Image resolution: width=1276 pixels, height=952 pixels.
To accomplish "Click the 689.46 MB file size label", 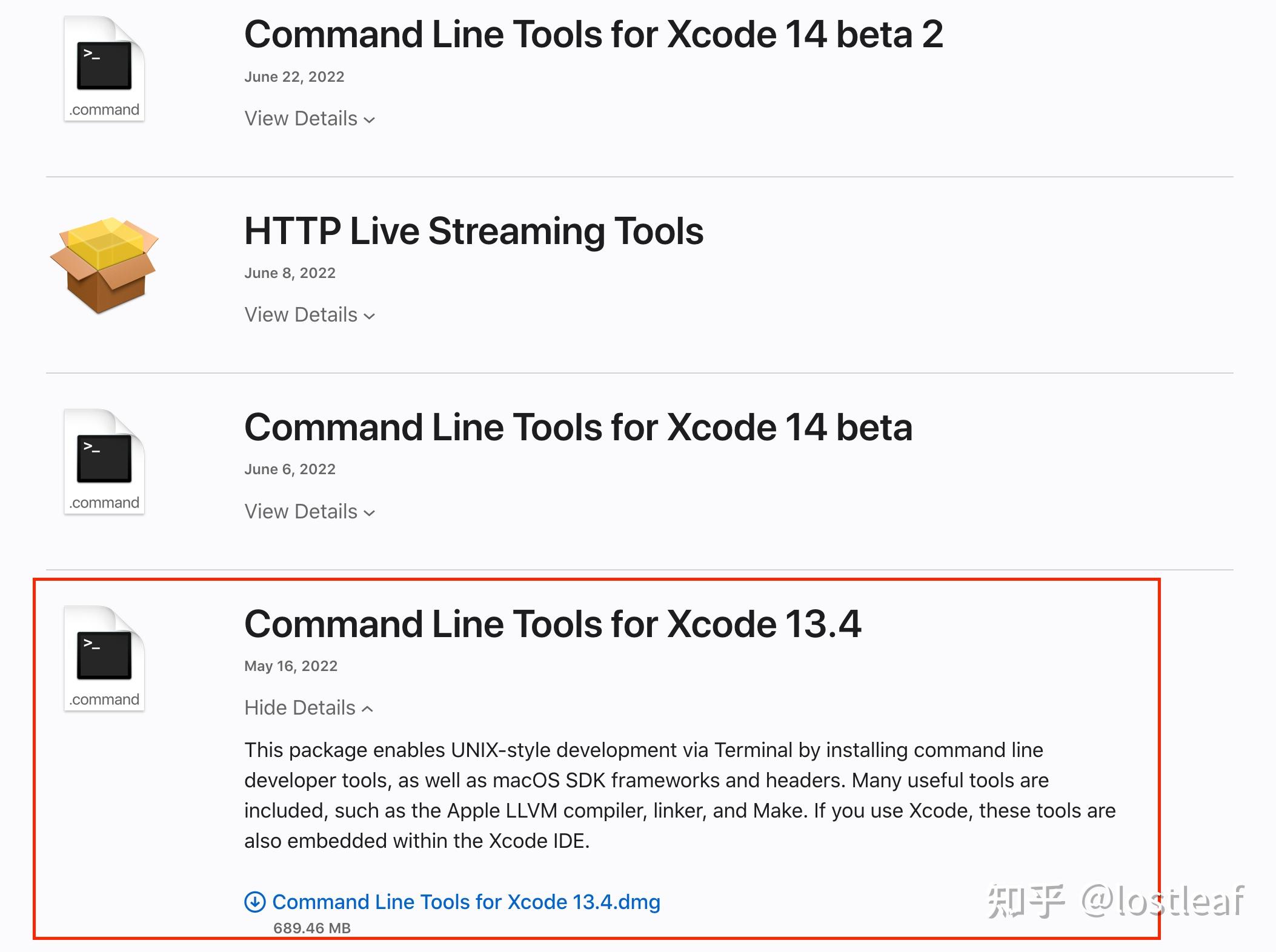I will [x=312, y=928].
